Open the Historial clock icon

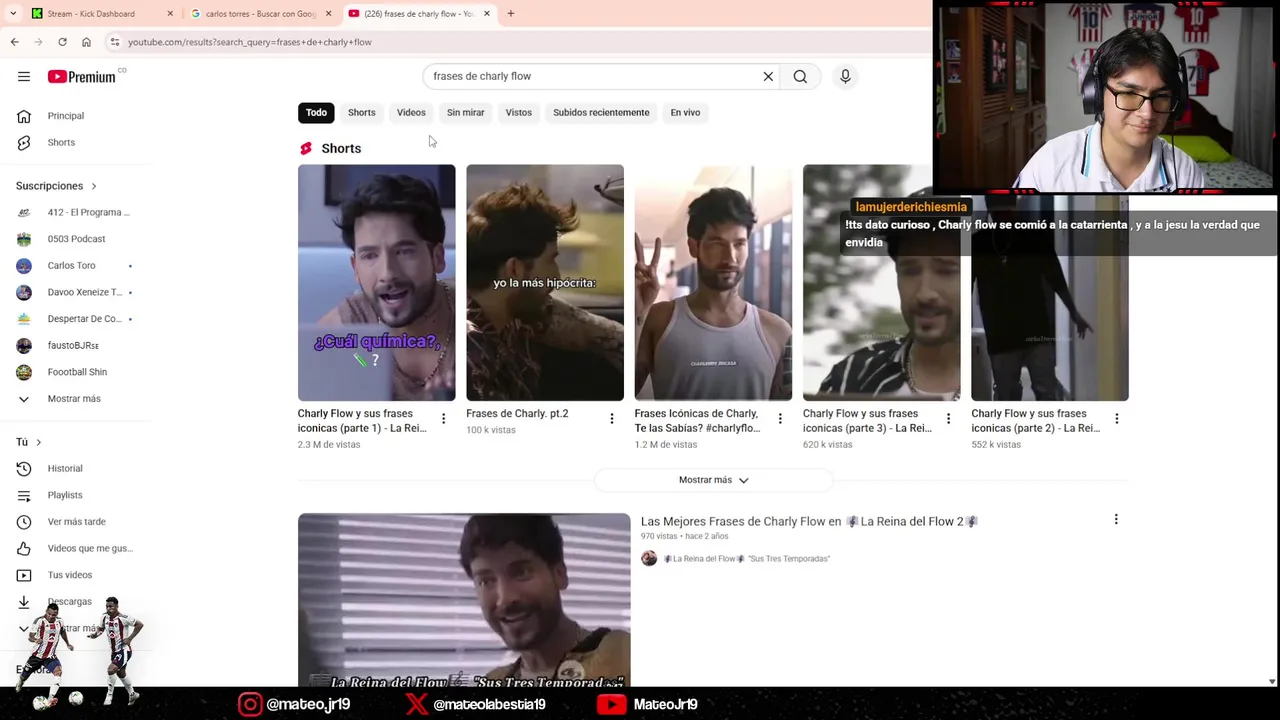[24, 468]
